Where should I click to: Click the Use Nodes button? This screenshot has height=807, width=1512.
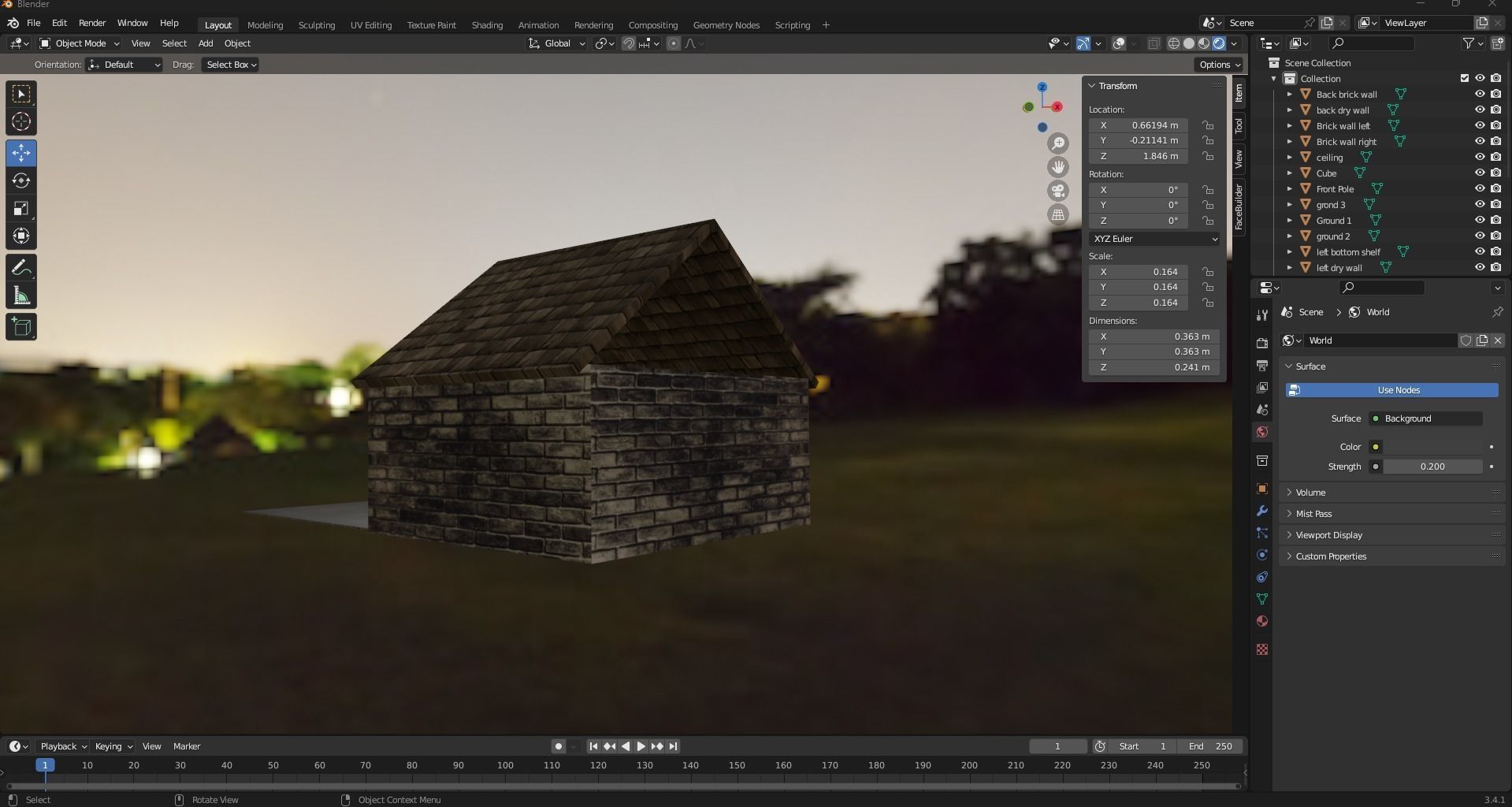click(x=1392, y=390)
